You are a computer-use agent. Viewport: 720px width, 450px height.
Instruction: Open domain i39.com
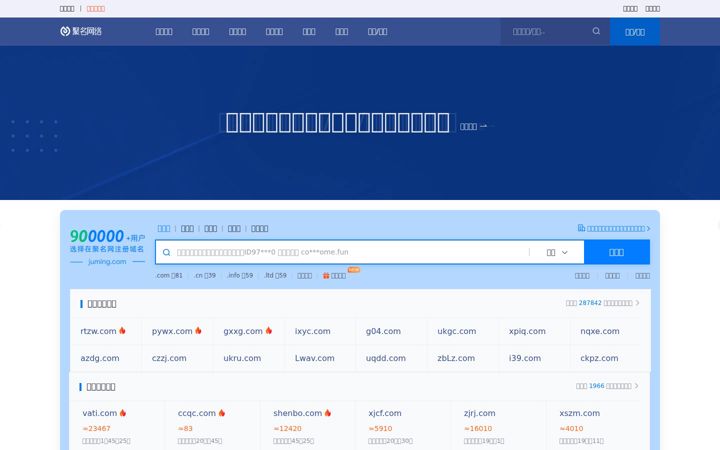pyautogui.click(x=525, y=358)
